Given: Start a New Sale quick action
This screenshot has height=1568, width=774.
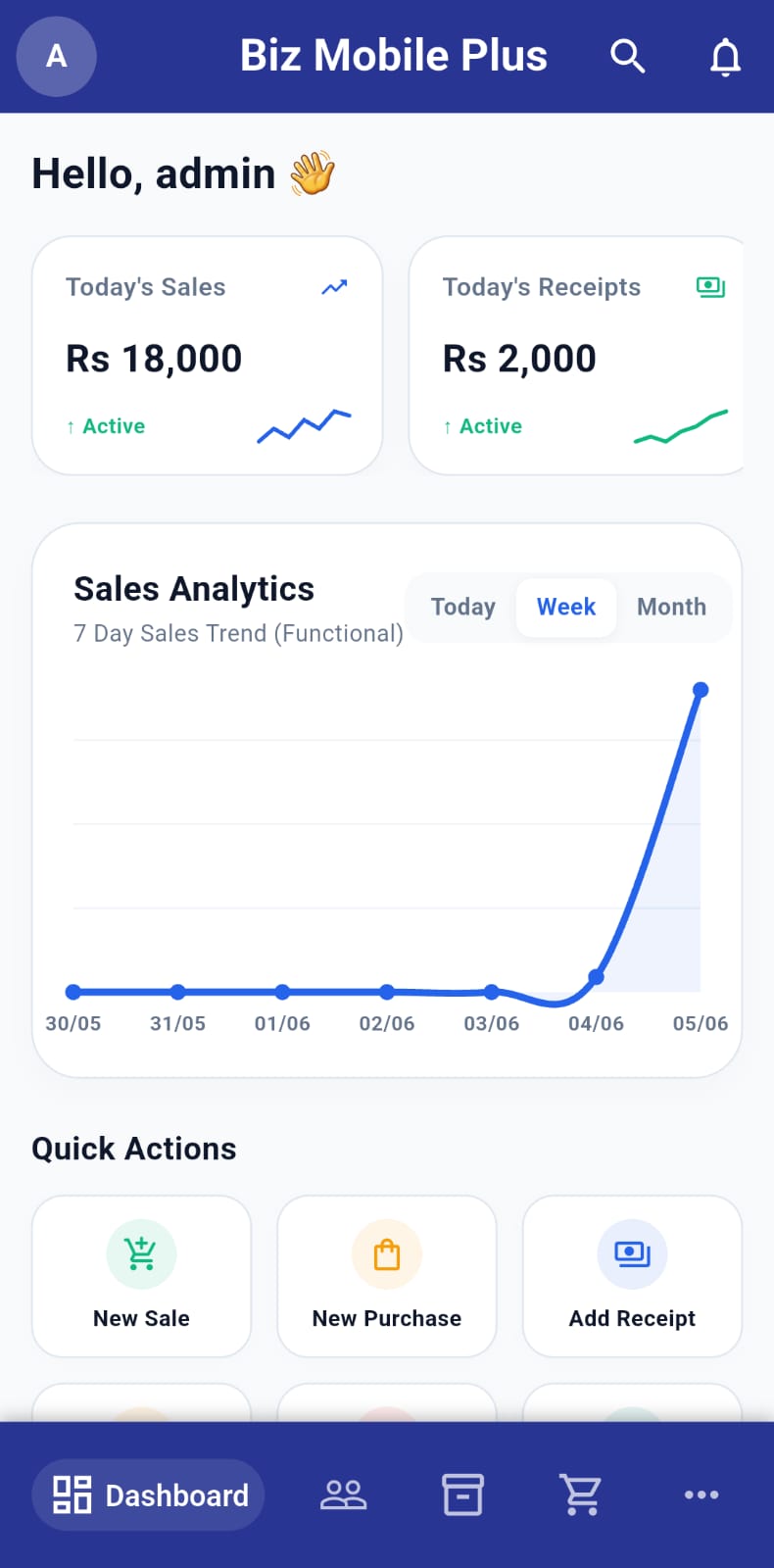Looking at the screenshot, I should pos(141,1276).
